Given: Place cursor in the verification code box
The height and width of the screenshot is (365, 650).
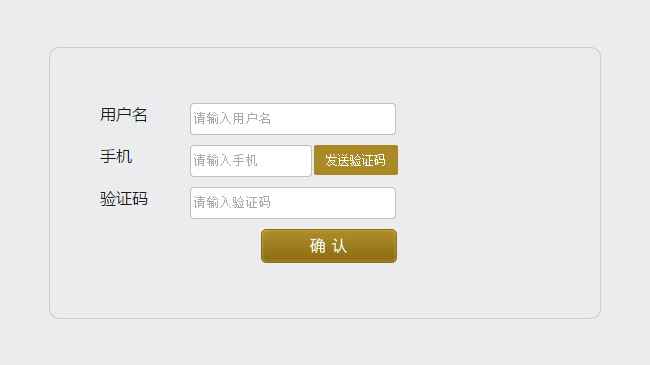Looking at the screenshot, I should tap(293, 203).
